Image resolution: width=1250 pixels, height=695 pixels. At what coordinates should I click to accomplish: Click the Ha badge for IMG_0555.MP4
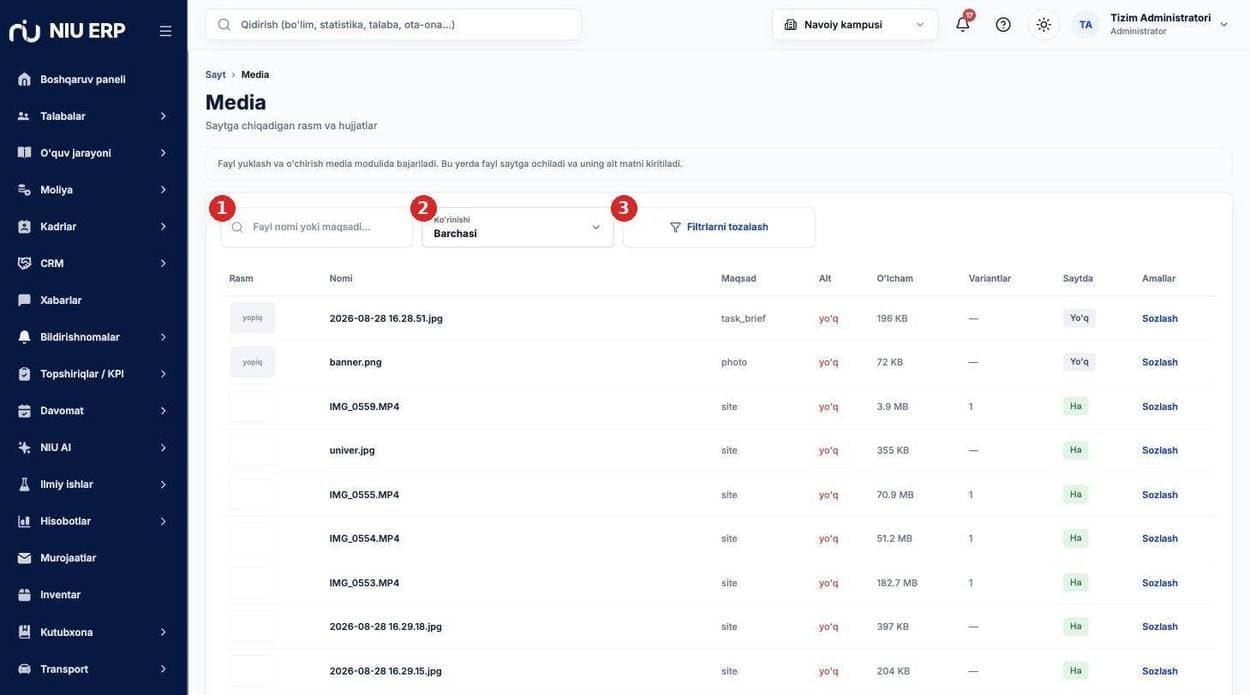pyautogui.click(x=1075, y=494)
